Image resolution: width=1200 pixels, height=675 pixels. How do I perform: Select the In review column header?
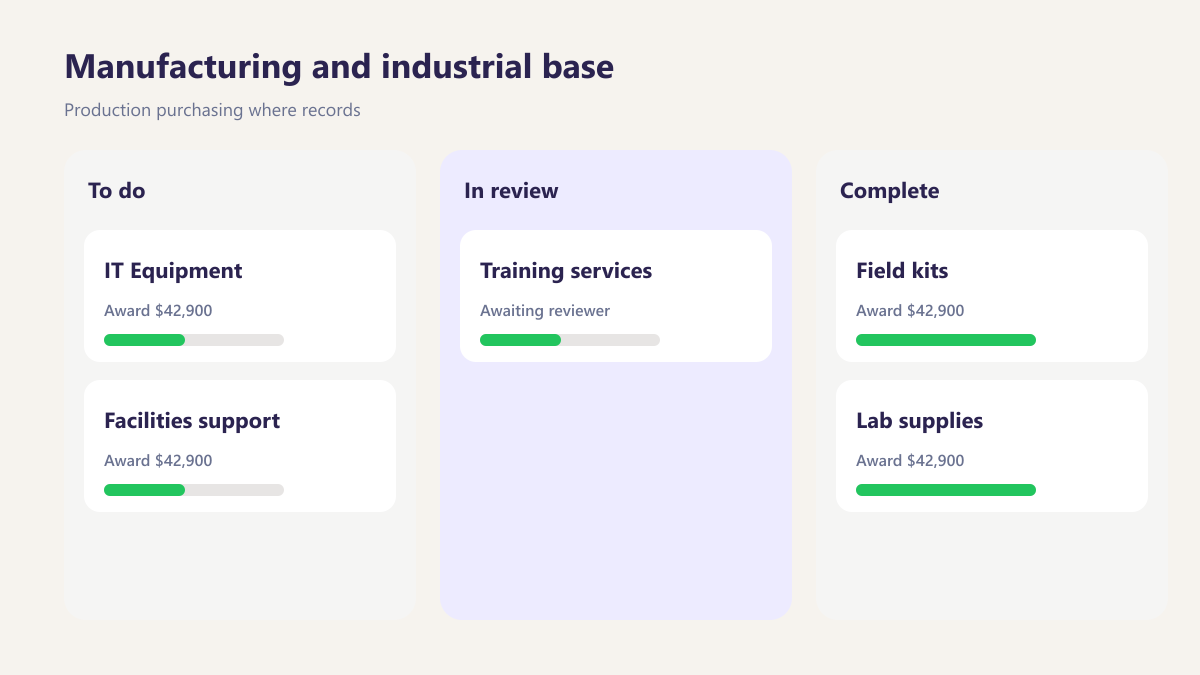(x=511, y=190)
